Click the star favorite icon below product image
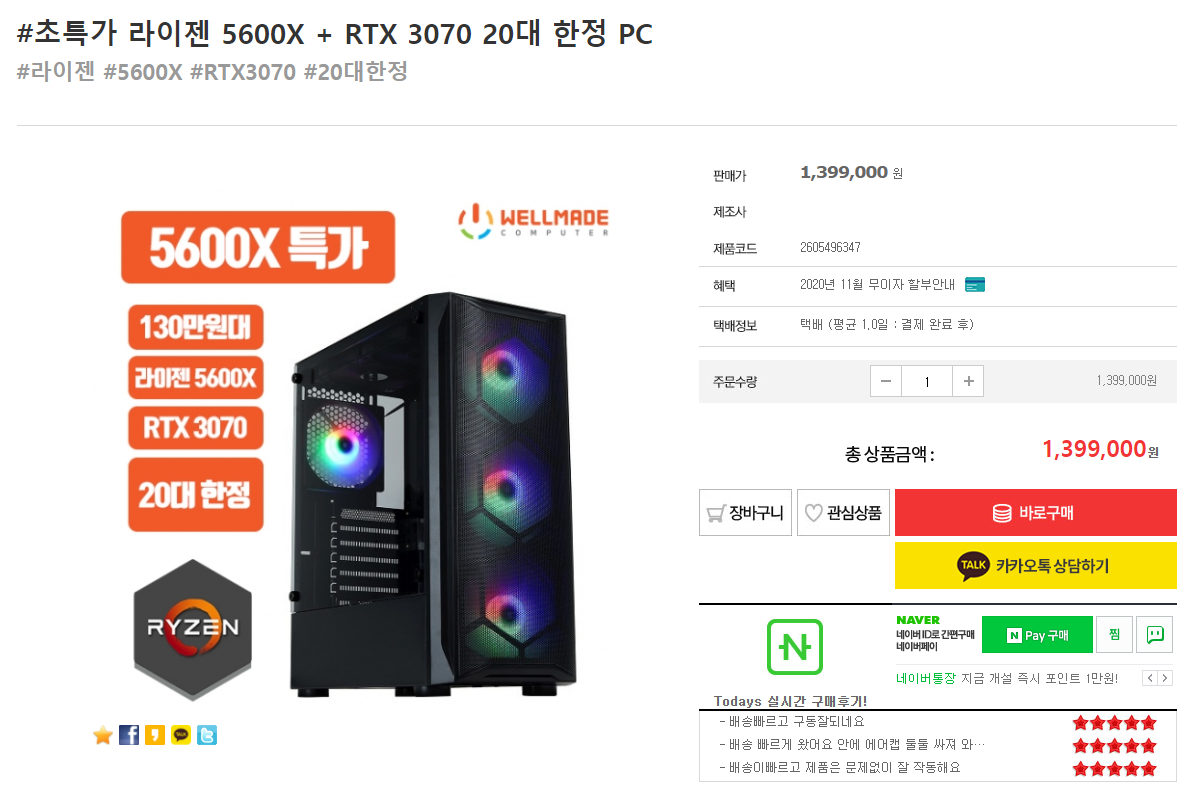 tap(103, 735)
